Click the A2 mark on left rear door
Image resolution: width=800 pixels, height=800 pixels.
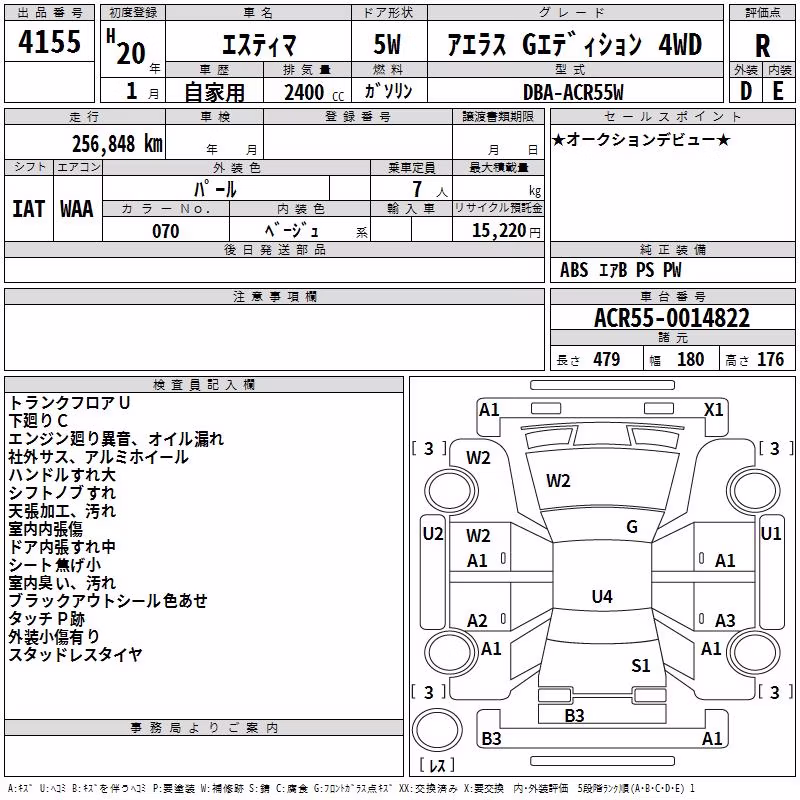coord(477,620)
